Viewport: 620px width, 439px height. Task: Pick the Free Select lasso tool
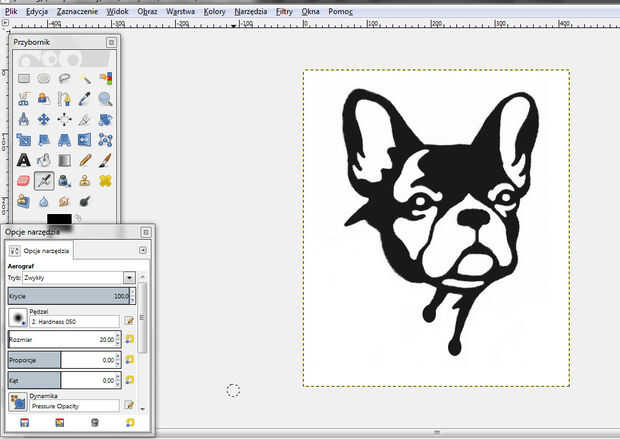coord(65,78)
